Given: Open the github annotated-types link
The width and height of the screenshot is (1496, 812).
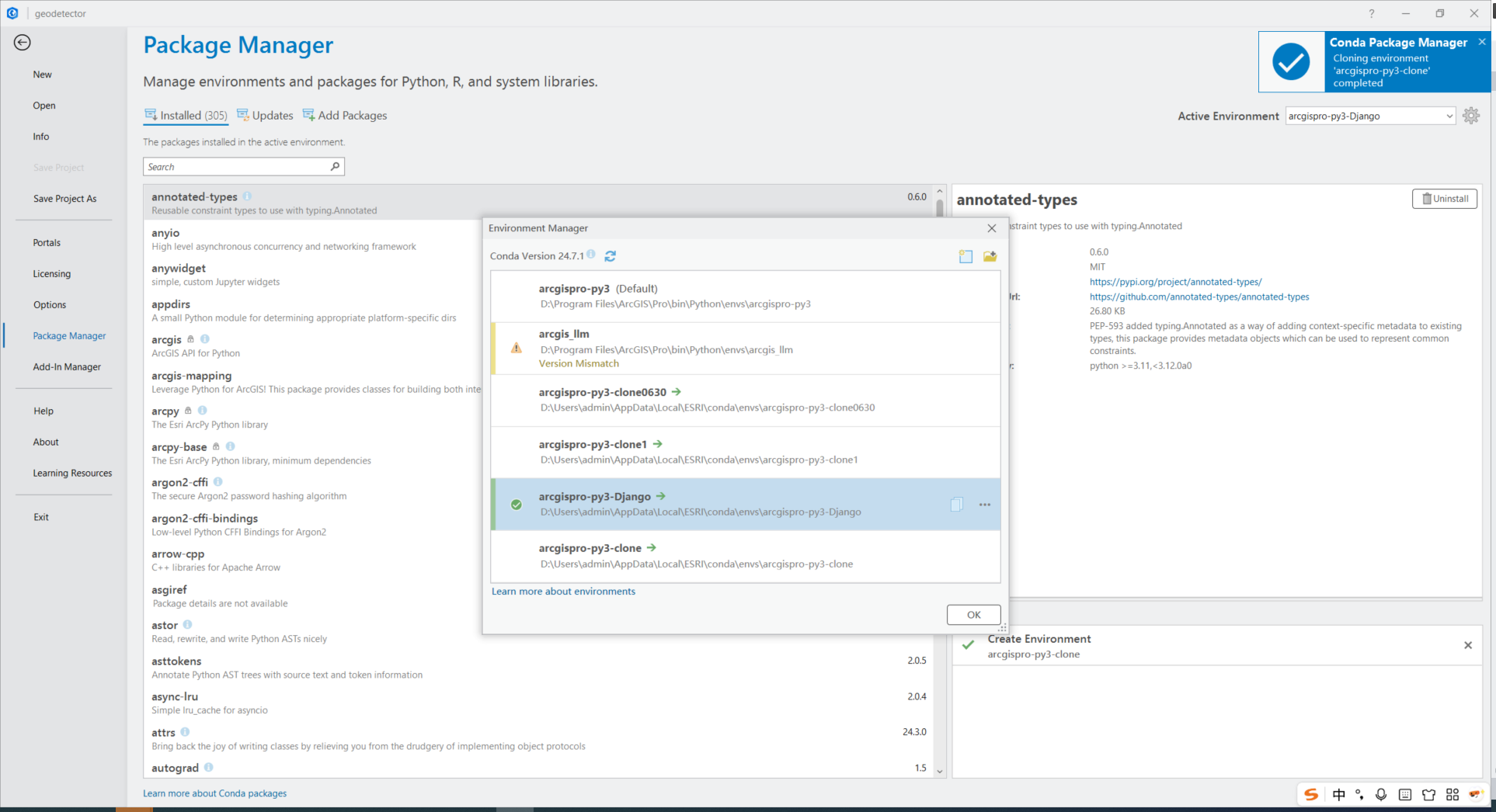Looking at the screenshot, I should [1199, 297].
